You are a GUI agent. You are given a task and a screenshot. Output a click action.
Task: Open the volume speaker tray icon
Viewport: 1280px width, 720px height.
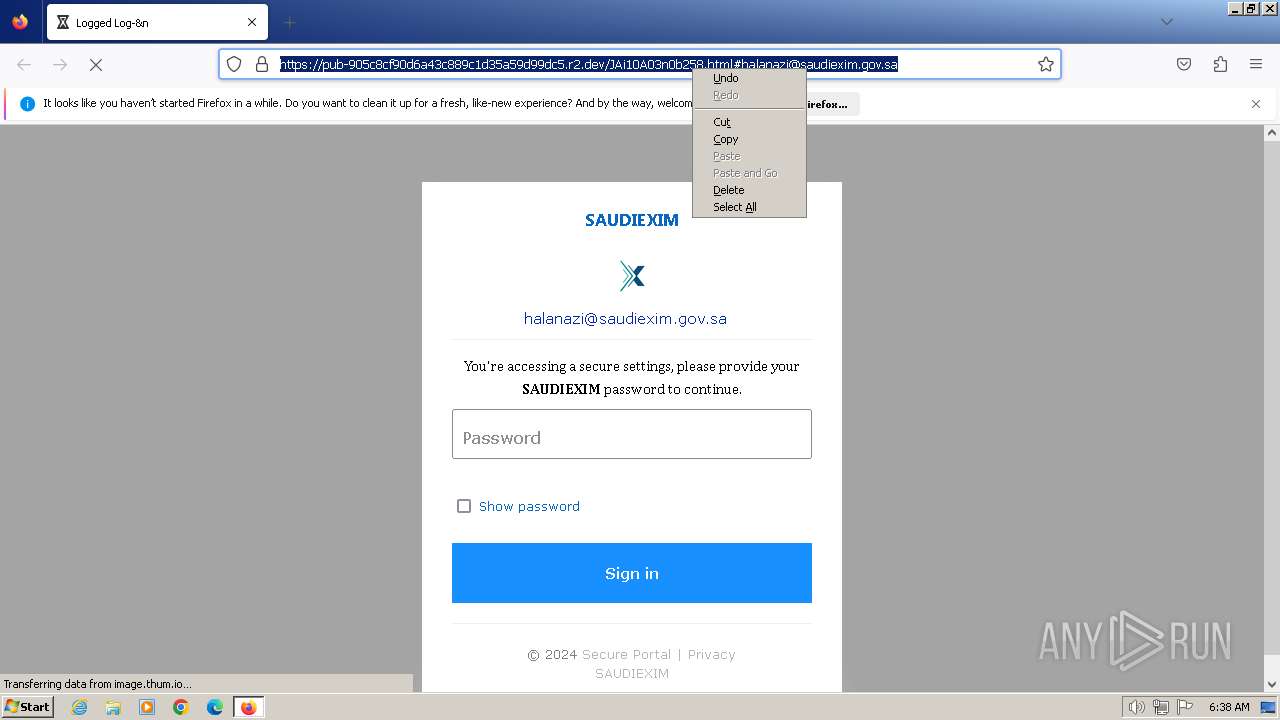pos(1137,707)
